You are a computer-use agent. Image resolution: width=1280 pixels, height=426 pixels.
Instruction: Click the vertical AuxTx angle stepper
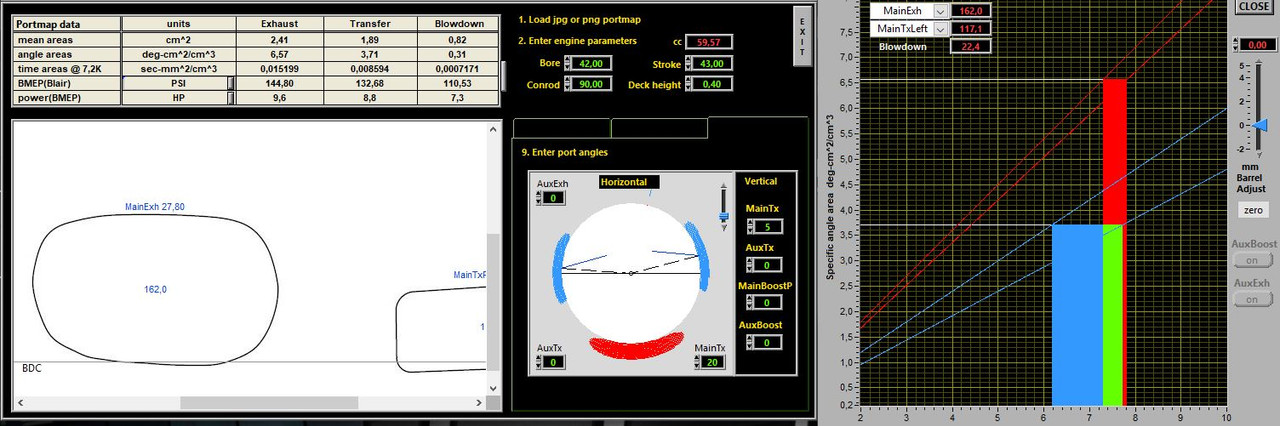[x=752, y=265]
